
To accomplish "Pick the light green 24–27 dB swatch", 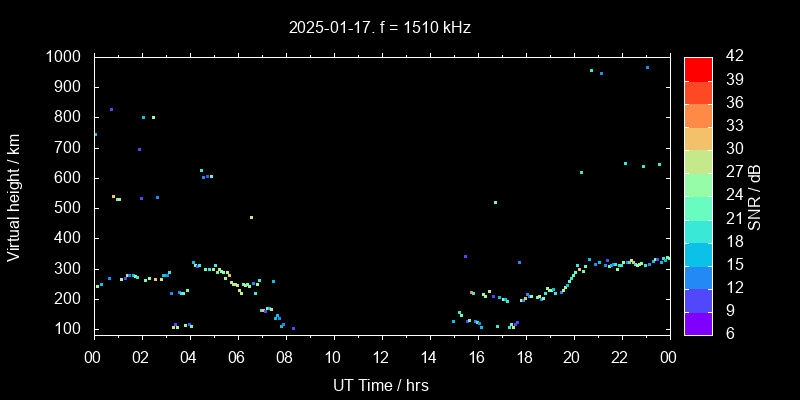I will point(698,184).
